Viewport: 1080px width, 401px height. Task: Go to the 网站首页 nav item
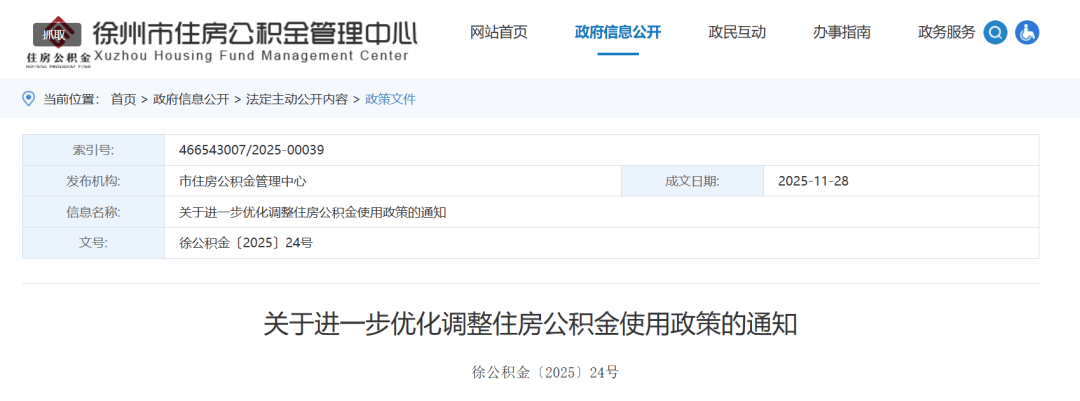[x=499, y=32]
